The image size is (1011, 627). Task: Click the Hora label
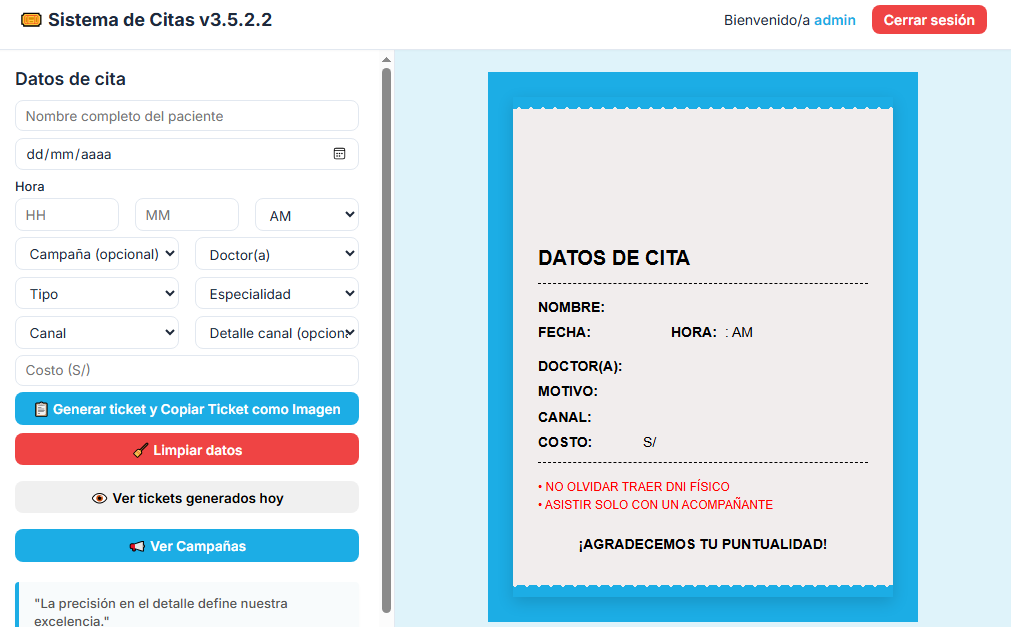click(x=30, y=186)
